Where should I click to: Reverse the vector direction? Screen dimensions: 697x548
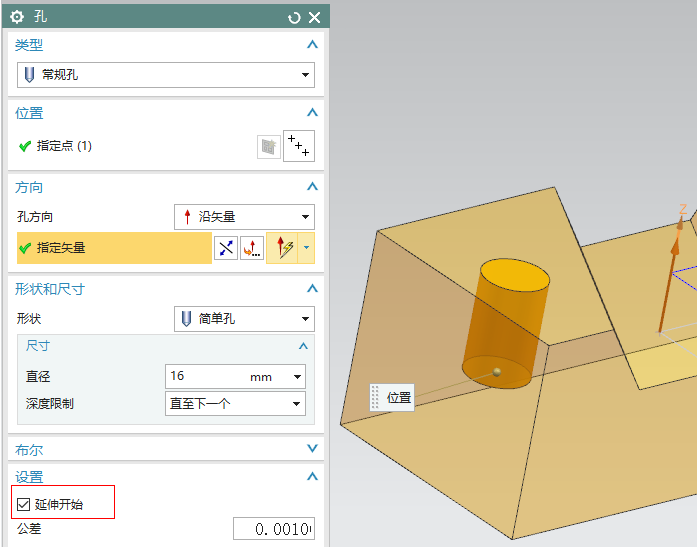click(226, 248)
